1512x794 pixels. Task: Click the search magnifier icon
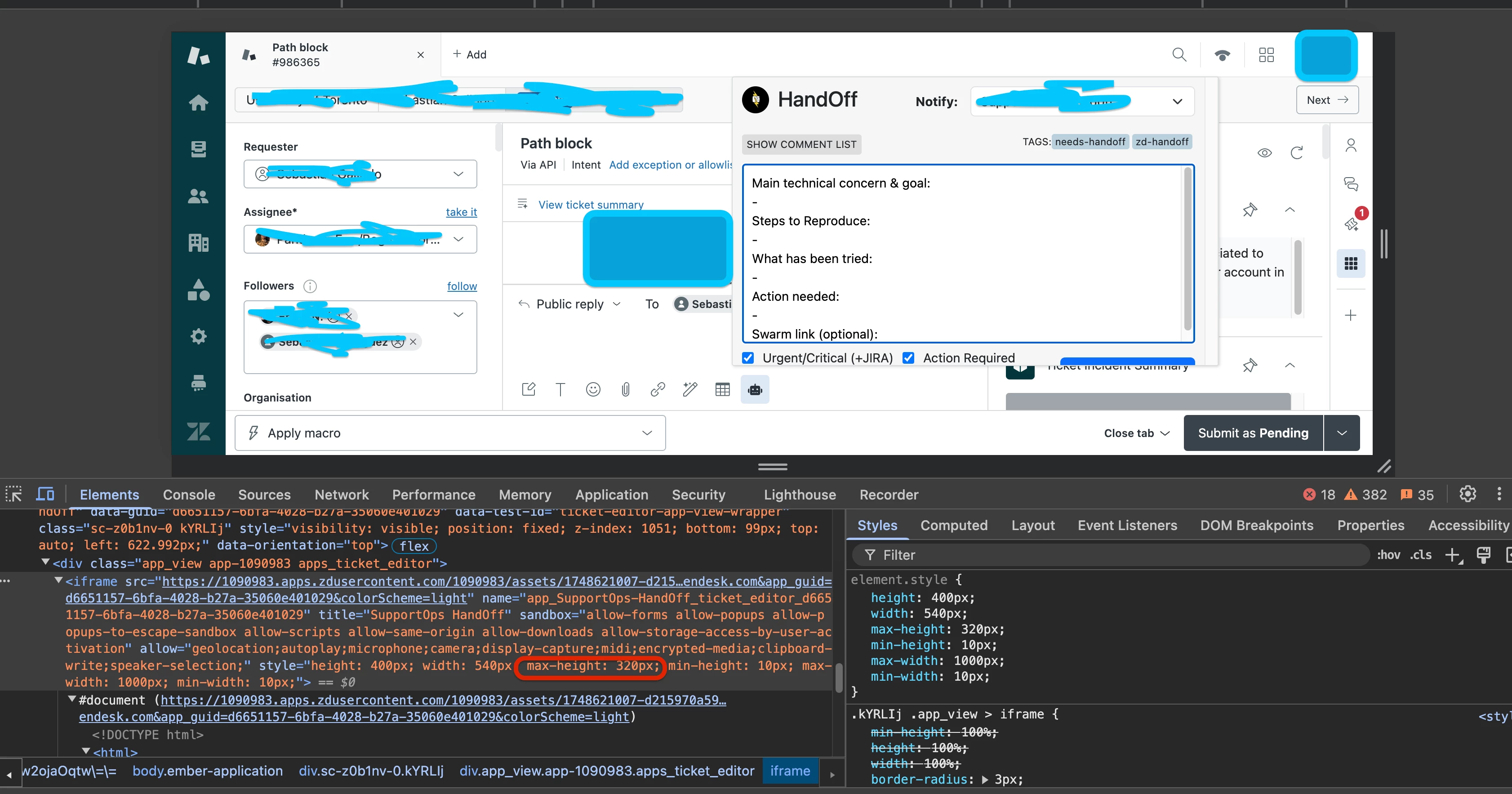pos(1179,54)
